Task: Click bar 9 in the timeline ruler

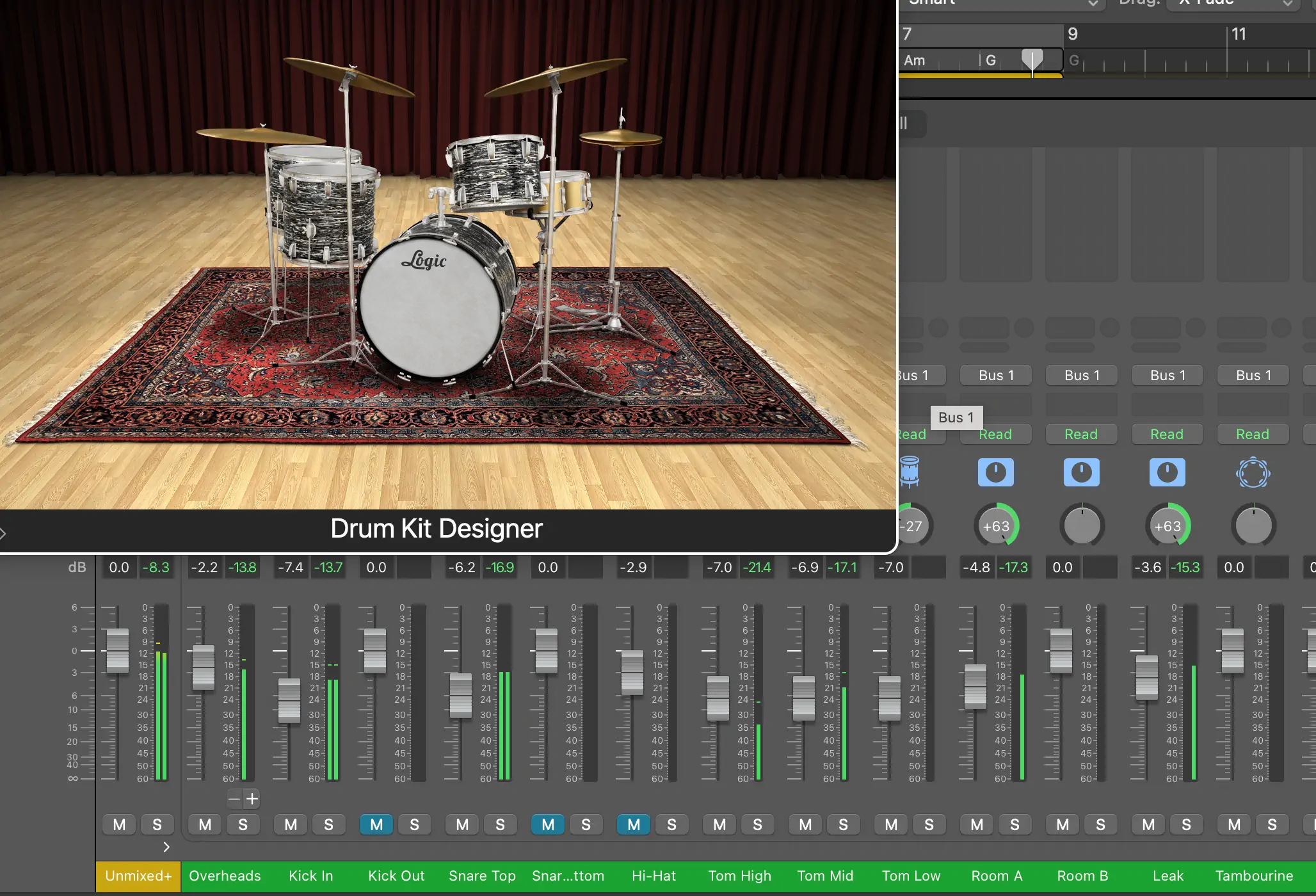Action: pos(1073,34)
